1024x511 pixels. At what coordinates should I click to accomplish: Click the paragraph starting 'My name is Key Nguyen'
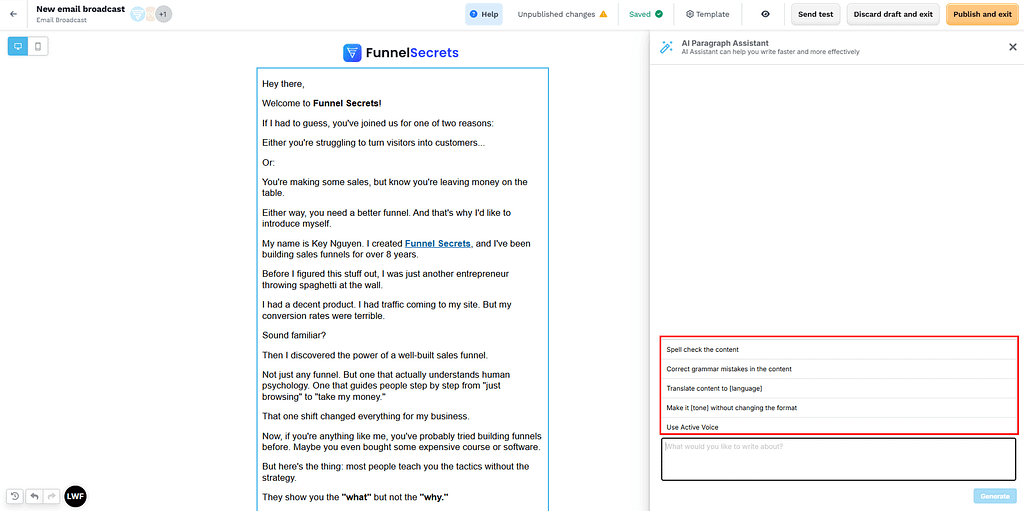pos(396,249)
